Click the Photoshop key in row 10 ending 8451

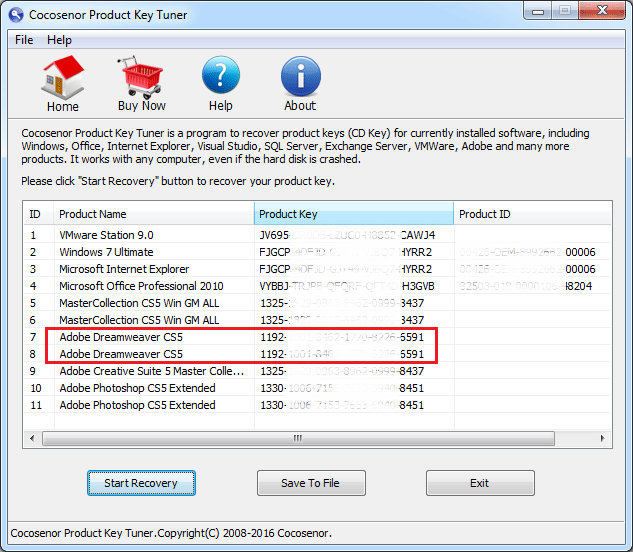[x=342, y=388]
